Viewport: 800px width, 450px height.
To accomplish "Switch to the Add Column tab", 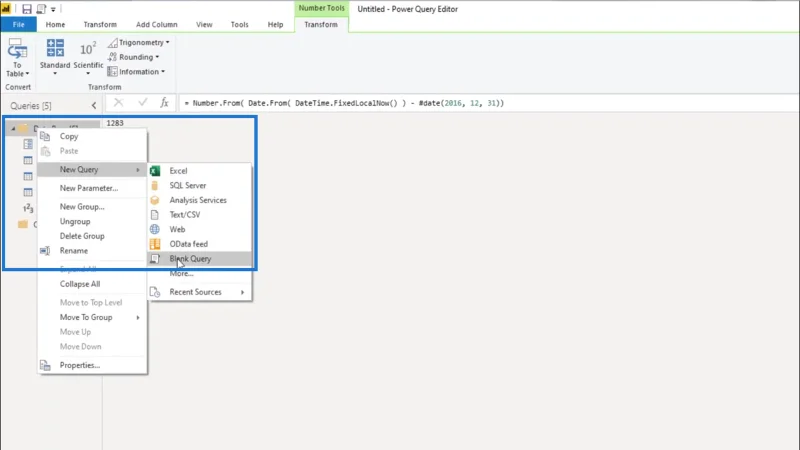I will [x=157, y=24].
